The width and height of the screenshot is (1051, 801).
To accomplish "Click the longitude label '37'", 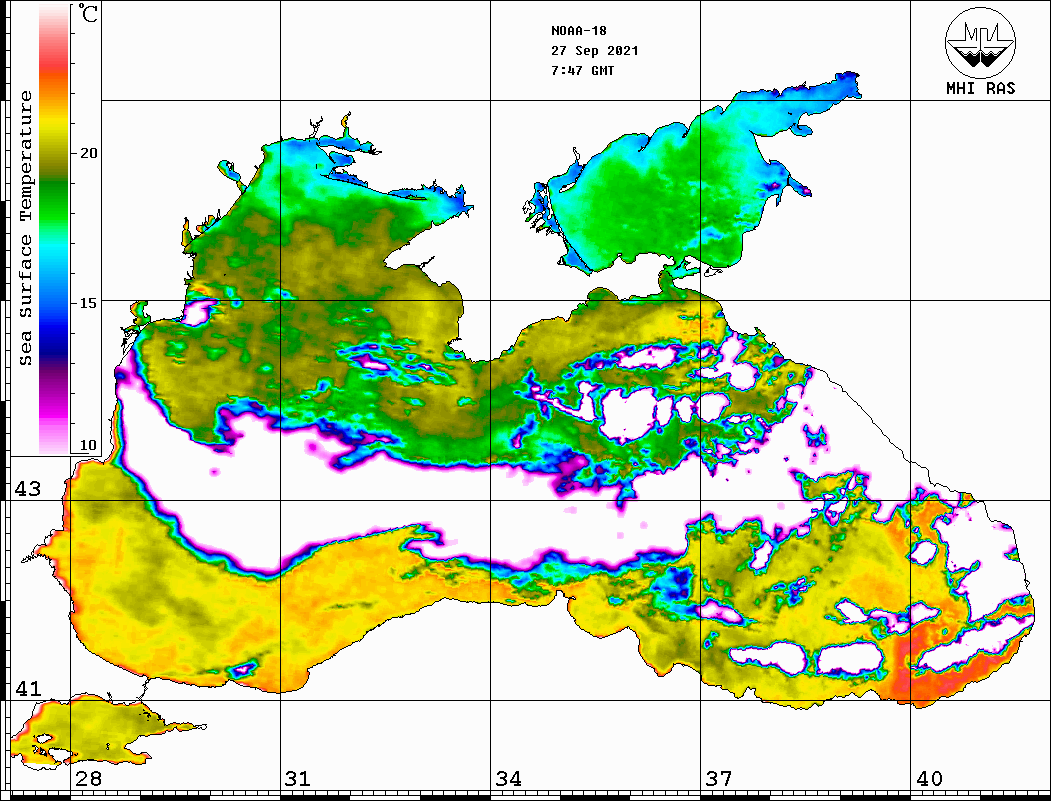I will (x=719, y=779).
